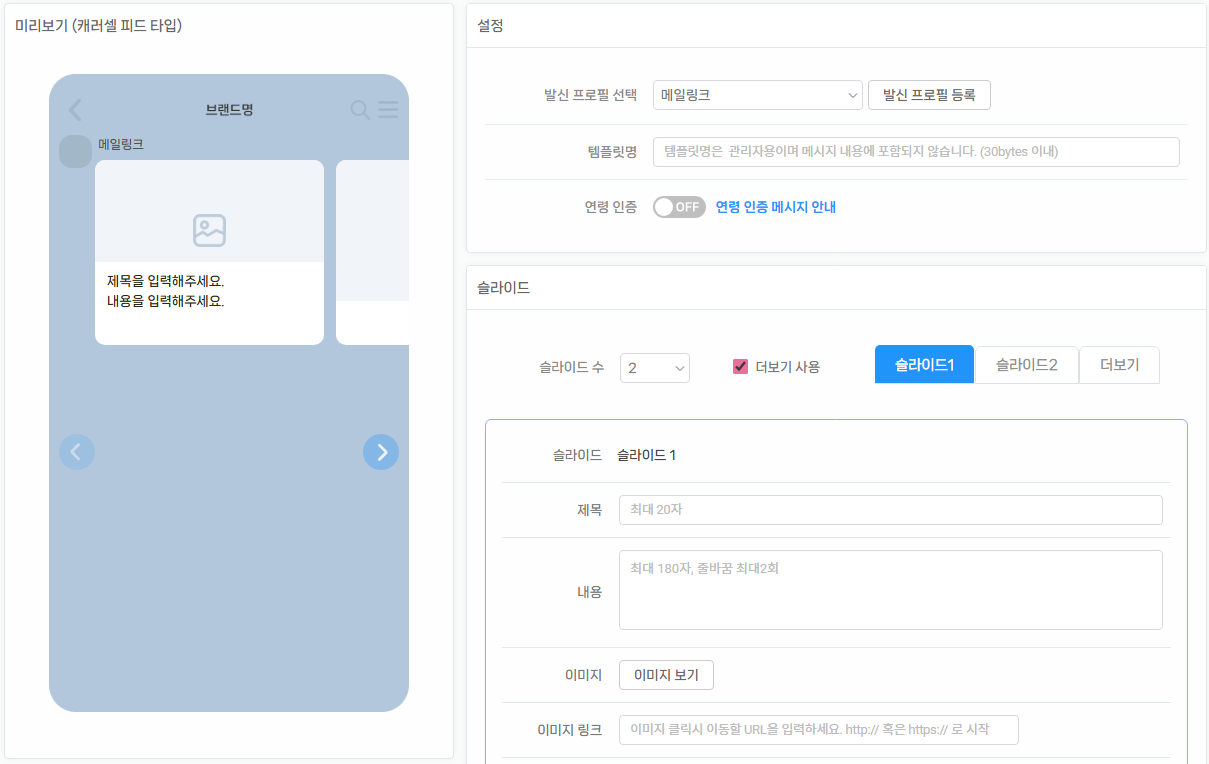Toggle the 연령 인증 OFF switch
1209x764 pixels.
coord(679,207)
